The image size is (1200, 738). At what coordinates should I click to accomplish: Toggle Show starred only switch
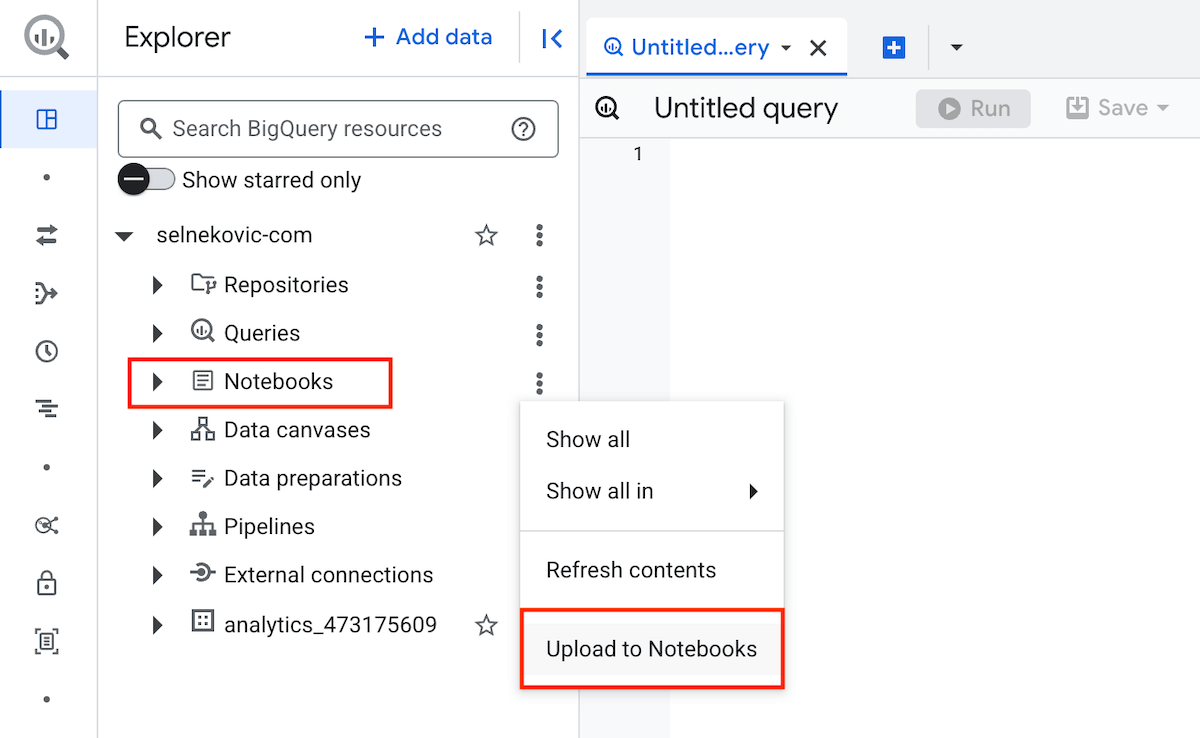[147, 180]
